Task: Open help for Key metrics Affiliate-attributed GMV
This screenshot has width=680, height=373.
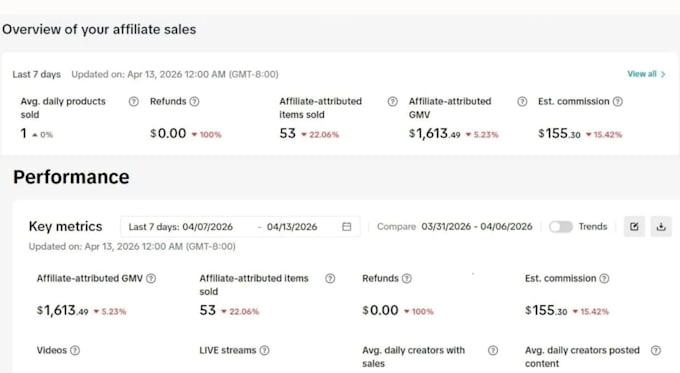Action: point(151,278)
